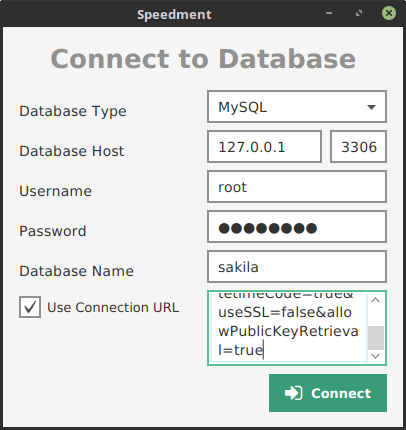Click the port field showing 3306
This screenshot has width=406, height=430.
point(358,147)
